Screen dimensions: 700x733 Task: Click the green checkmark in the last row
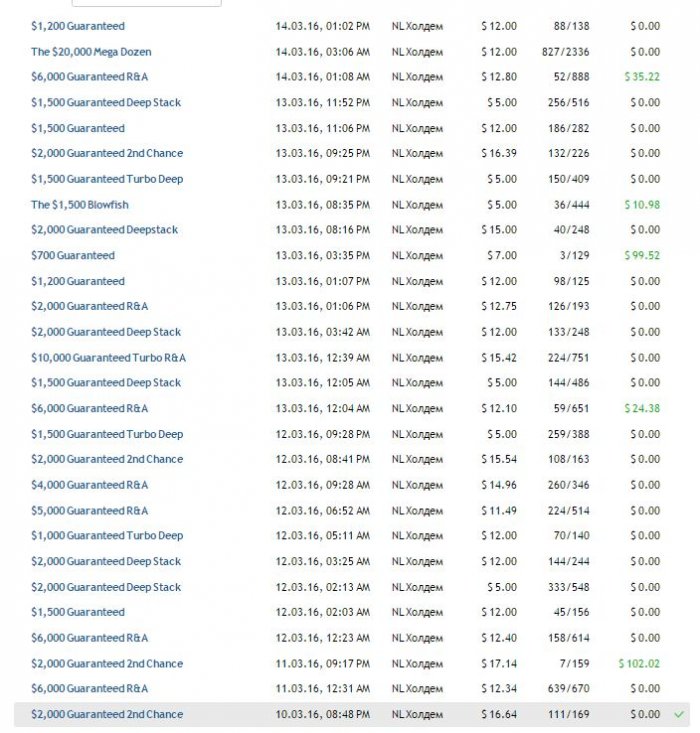679,714
